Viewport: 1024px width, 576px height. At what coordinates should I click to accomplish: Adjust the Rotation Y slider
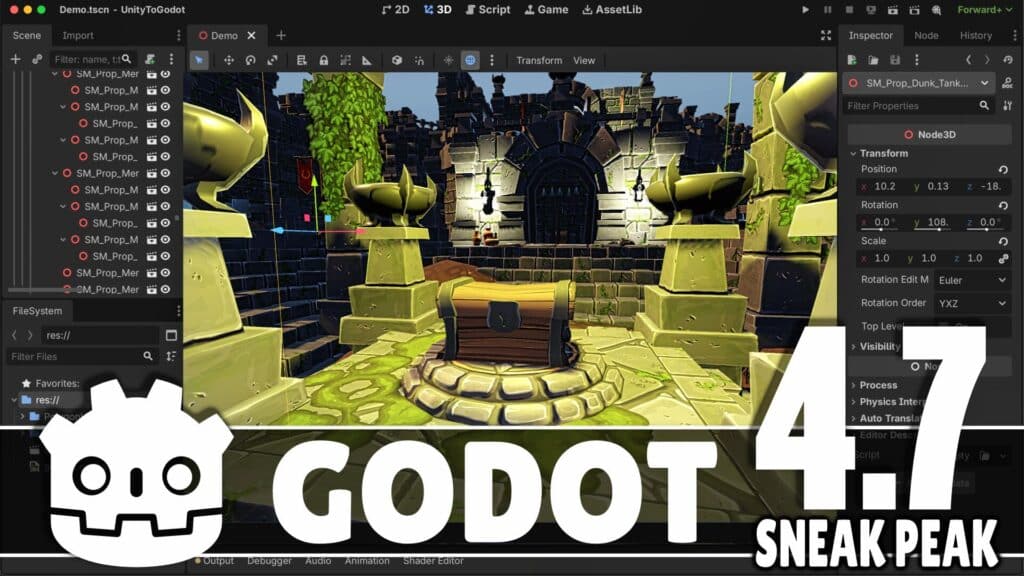coord(939,229)
